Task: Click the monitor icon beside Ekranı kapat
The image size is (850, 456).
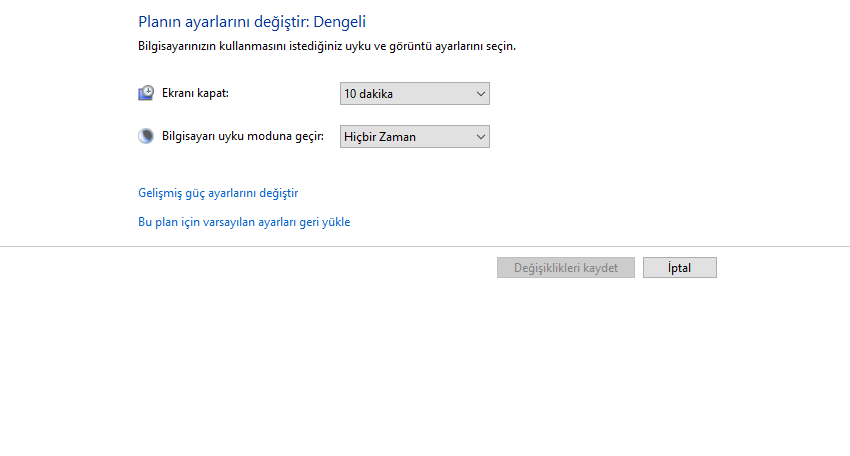Action: (x=146, y=93)
